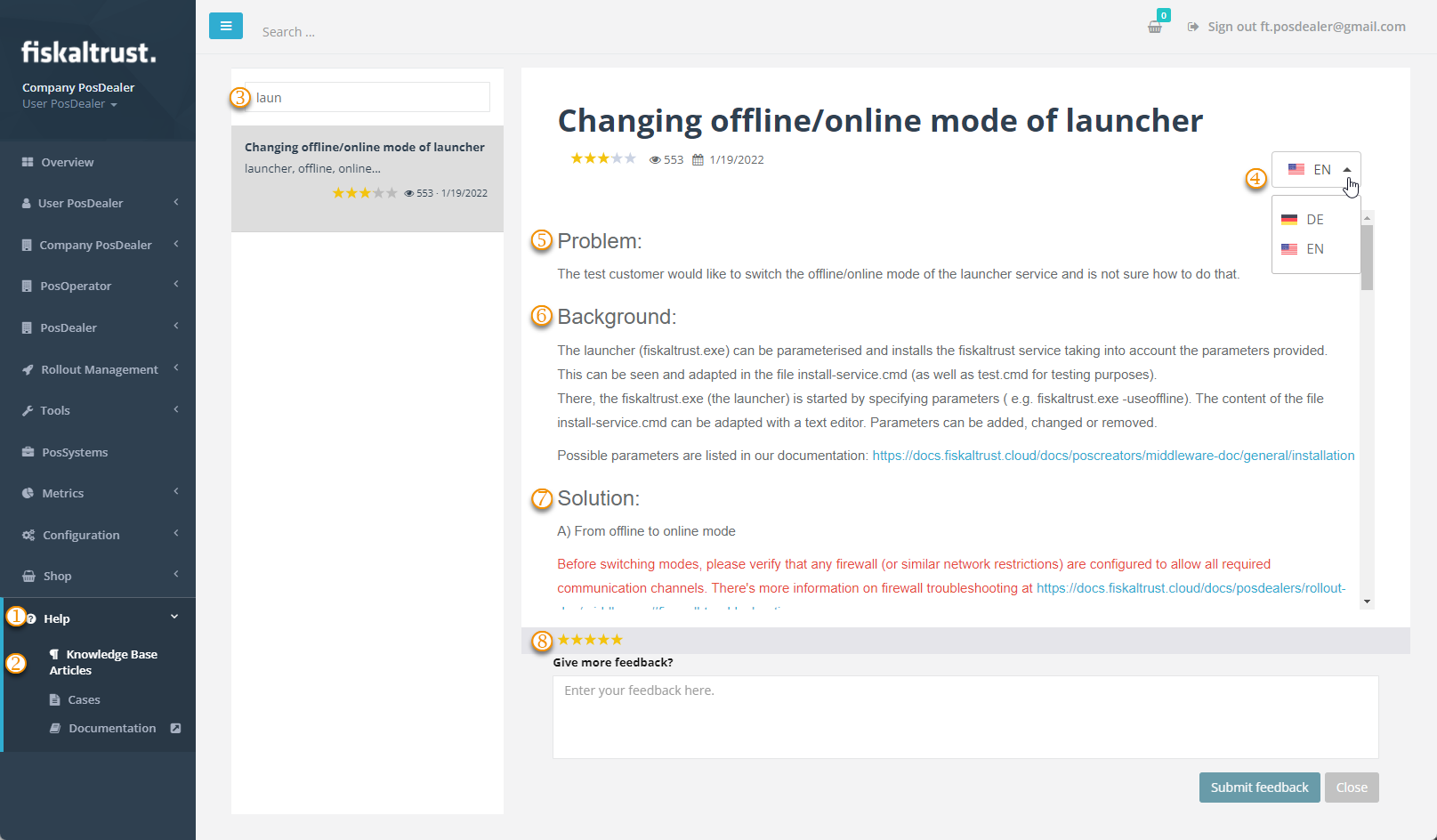Image resolution: width=1437 pixels, height=840 pixels.
Task: Click the Company PosDealer building icon
Action: [x=27, y=245]
